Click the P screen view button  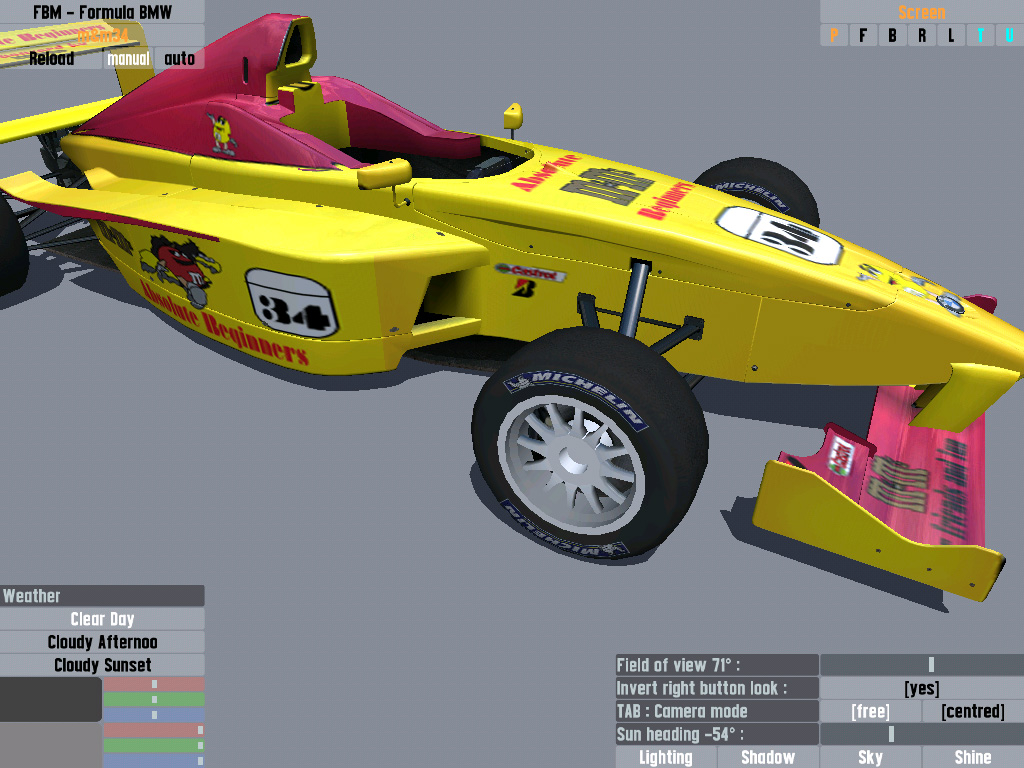tap(834, 35)
